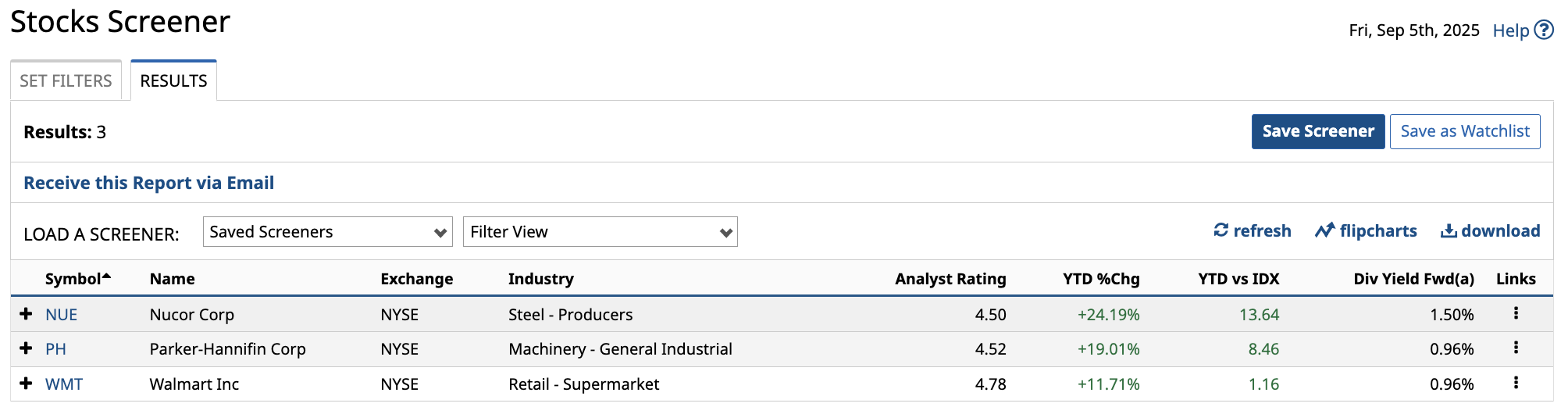Sort by YTD vs IDX column header
1568x414 pixels.
(1238, 279)
